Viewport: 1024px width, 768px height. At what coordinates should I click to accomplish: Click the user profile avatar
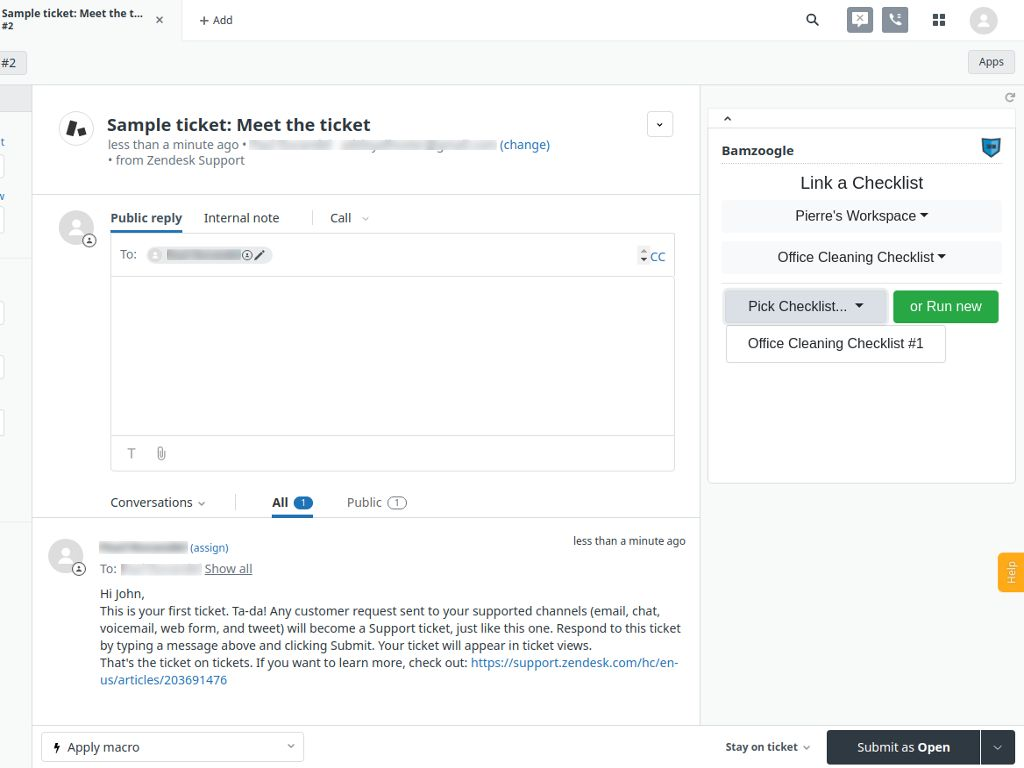(x=983, y=20)
